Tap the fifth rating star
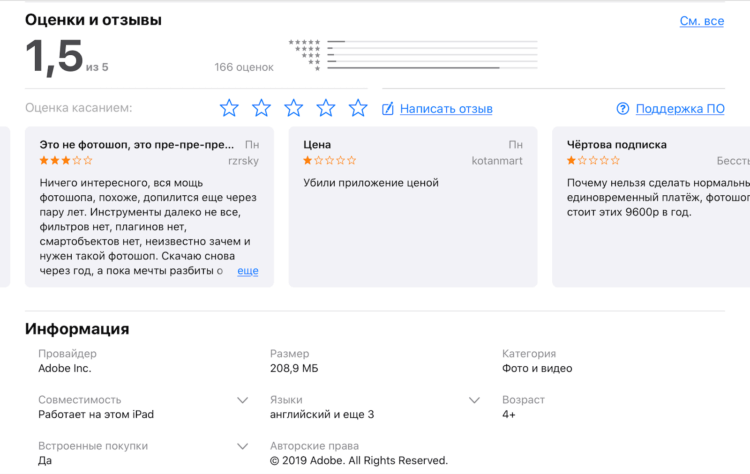 click(x=358, y=108)
